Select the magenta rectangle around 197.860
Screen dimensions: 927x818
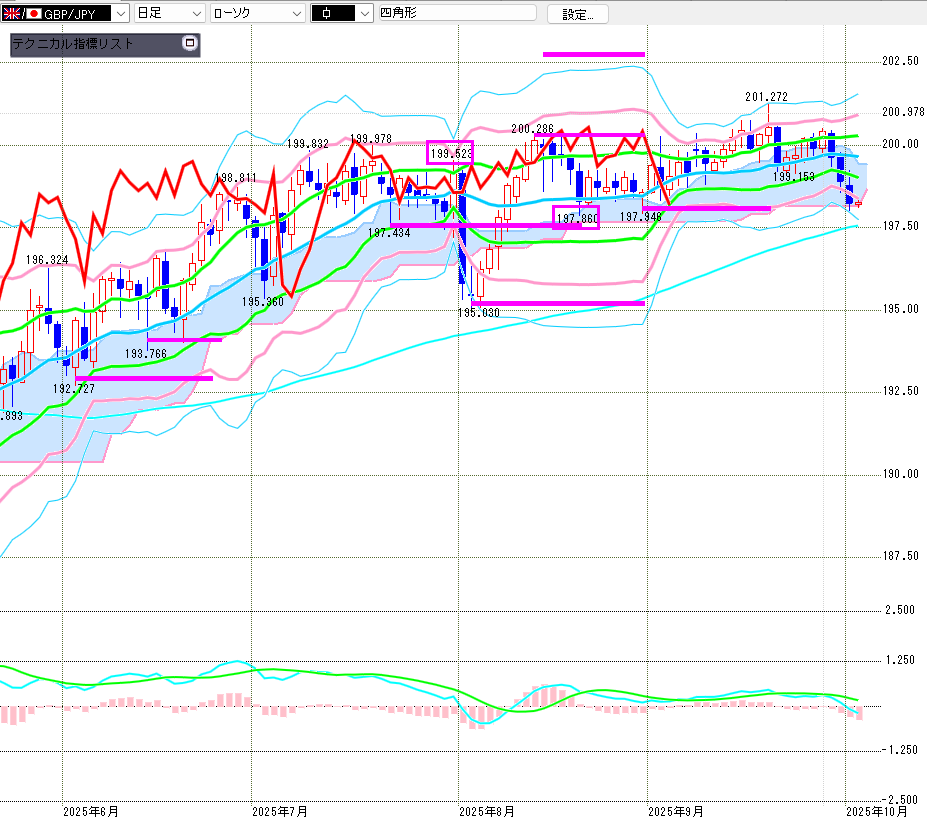tap(576, 217)
